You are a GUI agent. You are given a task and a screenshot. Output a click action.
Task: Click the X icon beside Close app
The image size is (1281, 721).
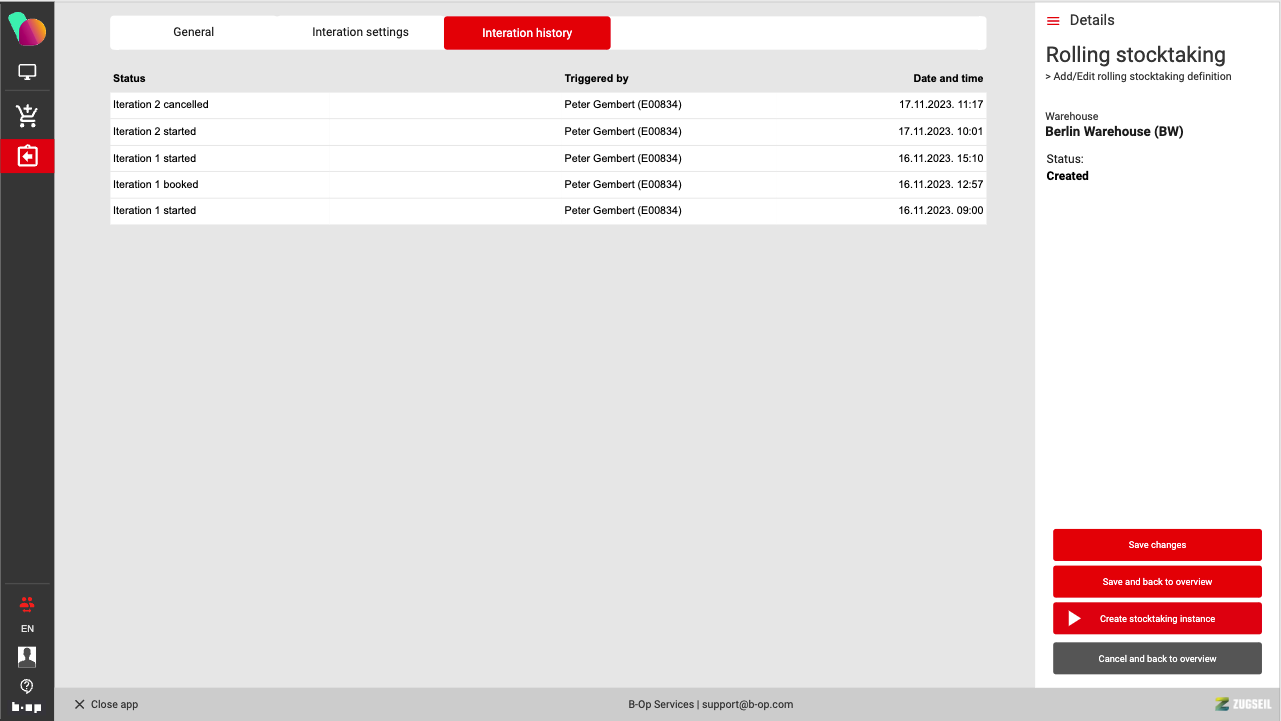pyautogui.click(x=79, y=704)
